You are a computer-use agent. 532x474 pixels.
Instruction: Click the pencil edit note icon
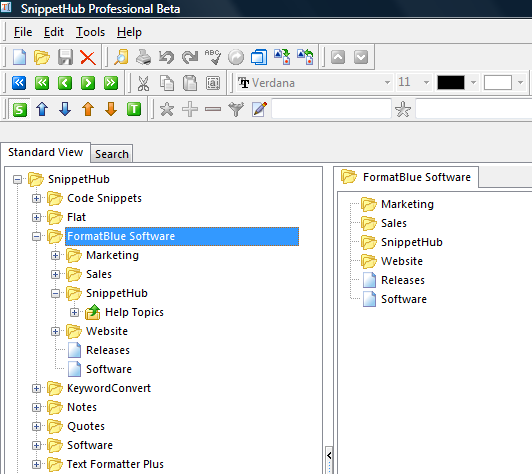[x=259, y=109]
